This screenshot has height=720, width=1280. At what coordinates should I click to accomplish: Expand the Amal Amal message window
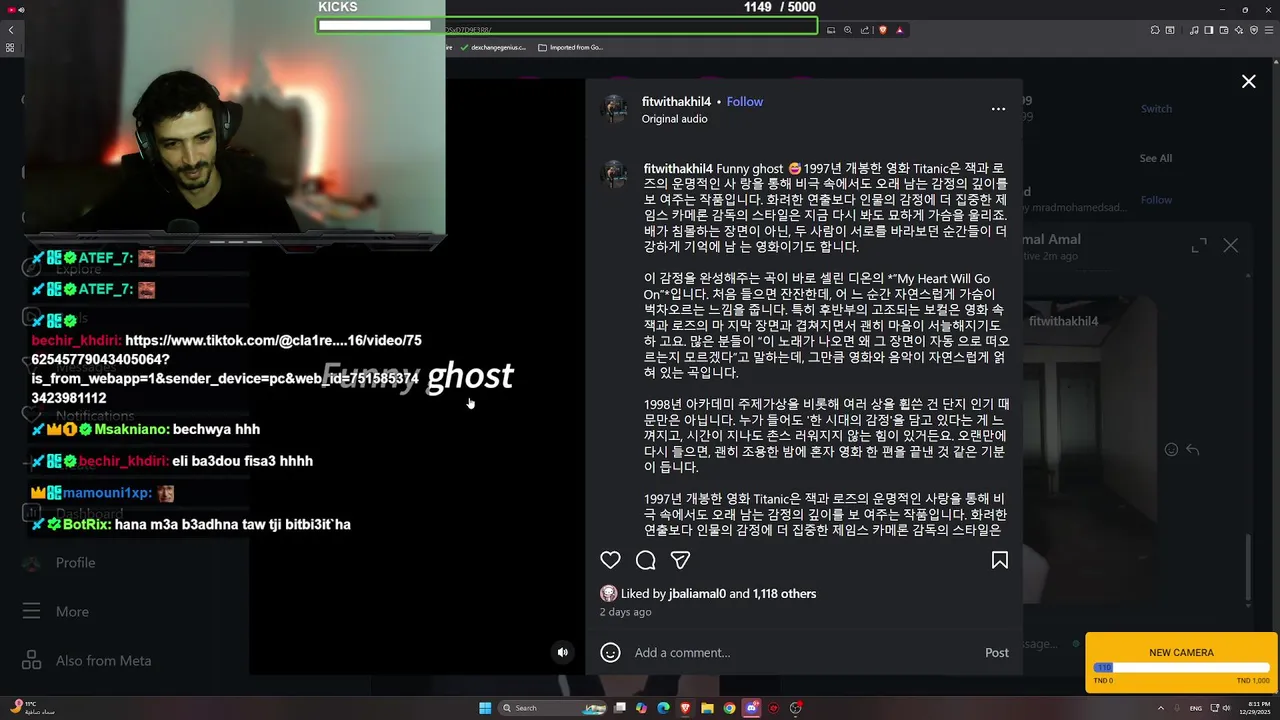point(1199,246)
